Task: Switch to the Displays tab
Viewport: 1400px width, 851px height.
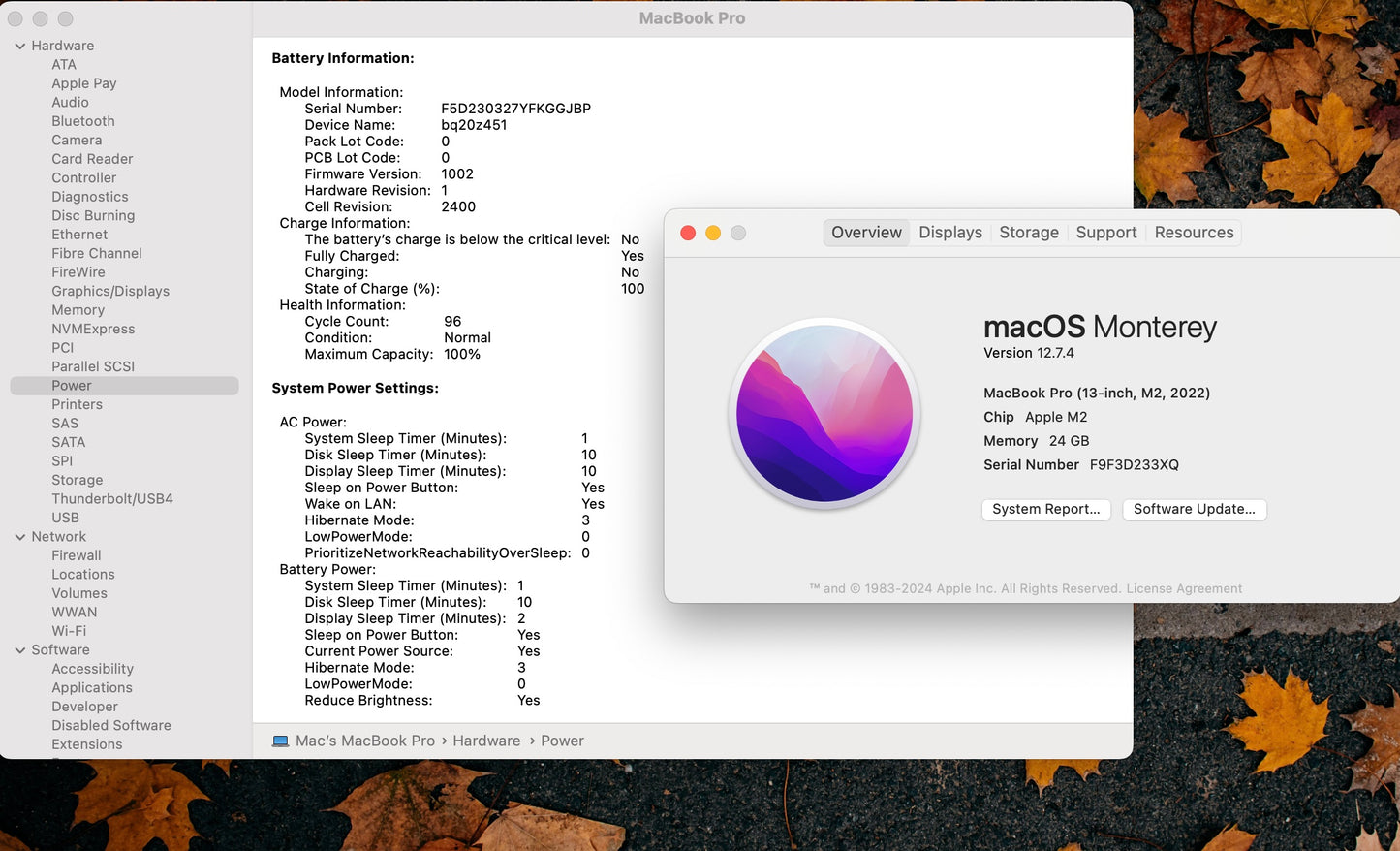Action: pyautogui.click(x=949, y=233)
